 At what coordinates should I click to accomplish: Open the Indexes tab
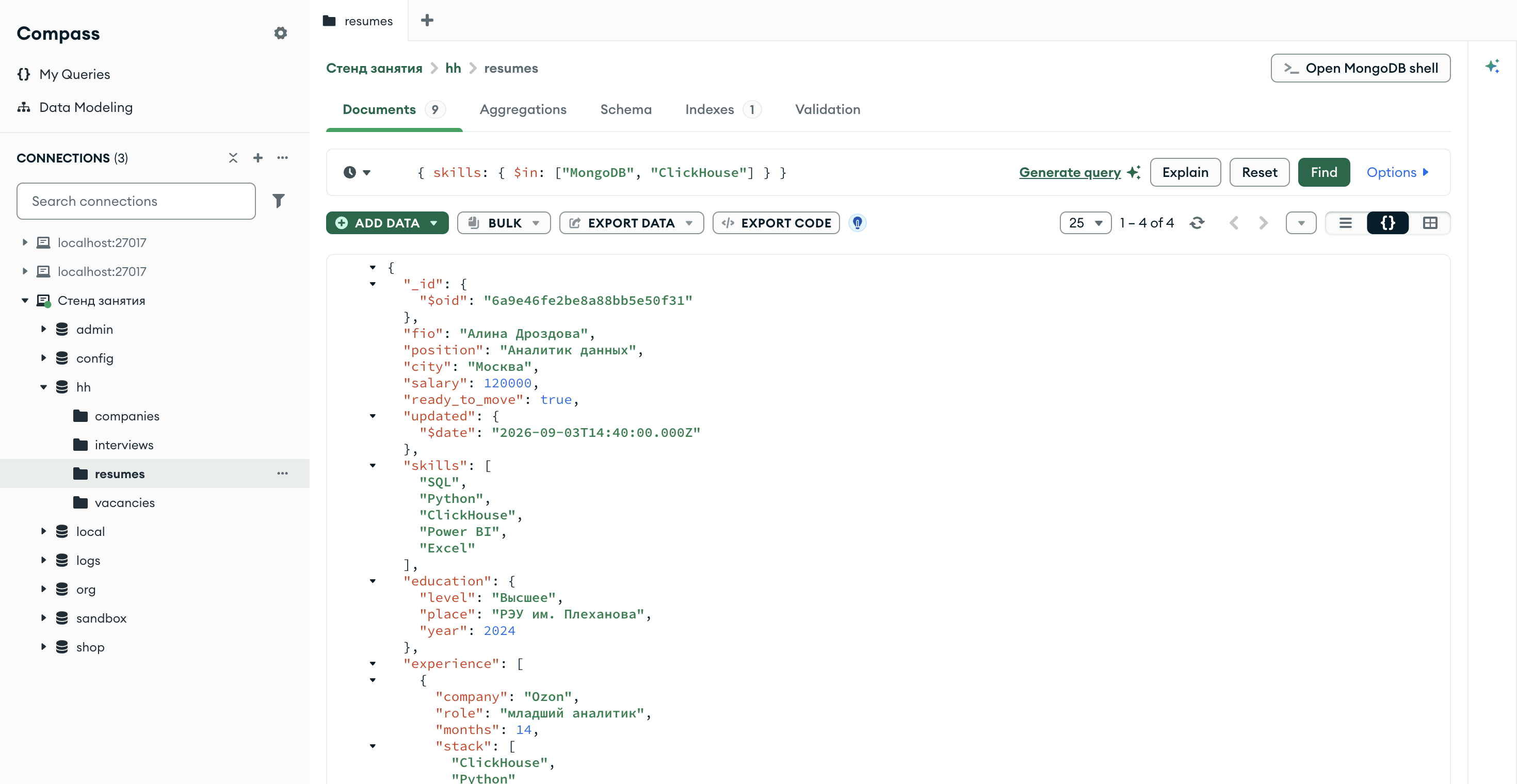click(722, 109)
